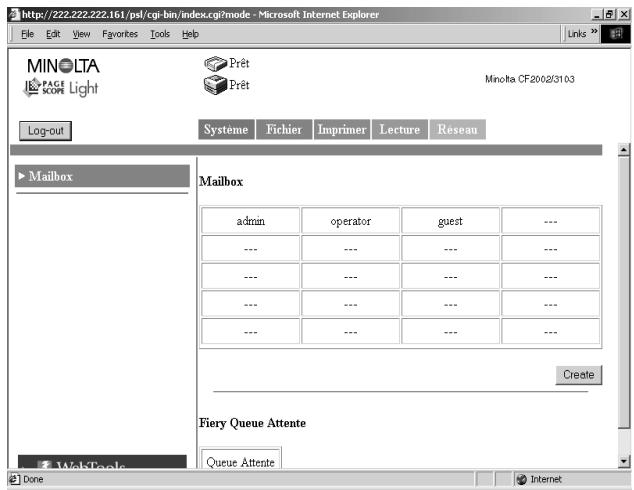Click the Fiery Queue Attente heading
Screen dimensions: 634x490
point(252,423)
